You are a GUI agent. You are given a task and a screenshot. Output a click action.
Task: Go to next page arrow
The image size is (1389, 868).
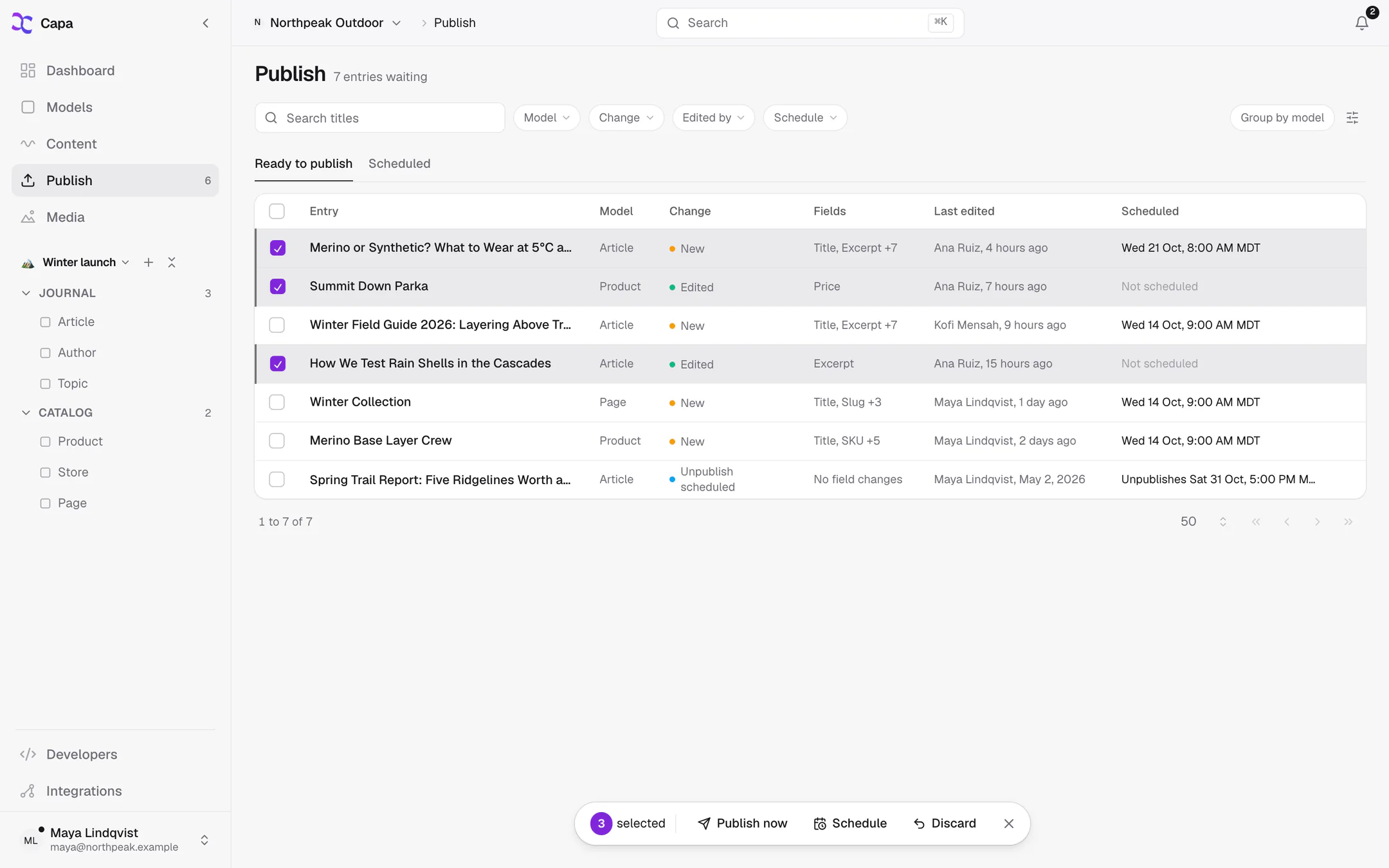(x=1318, y=522)
